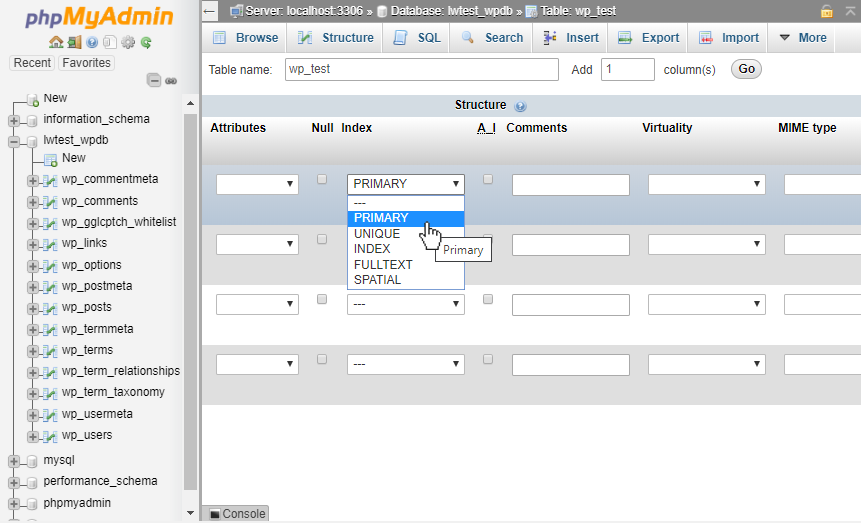
Task: Click the Table name input field
Action: point(422,69)
